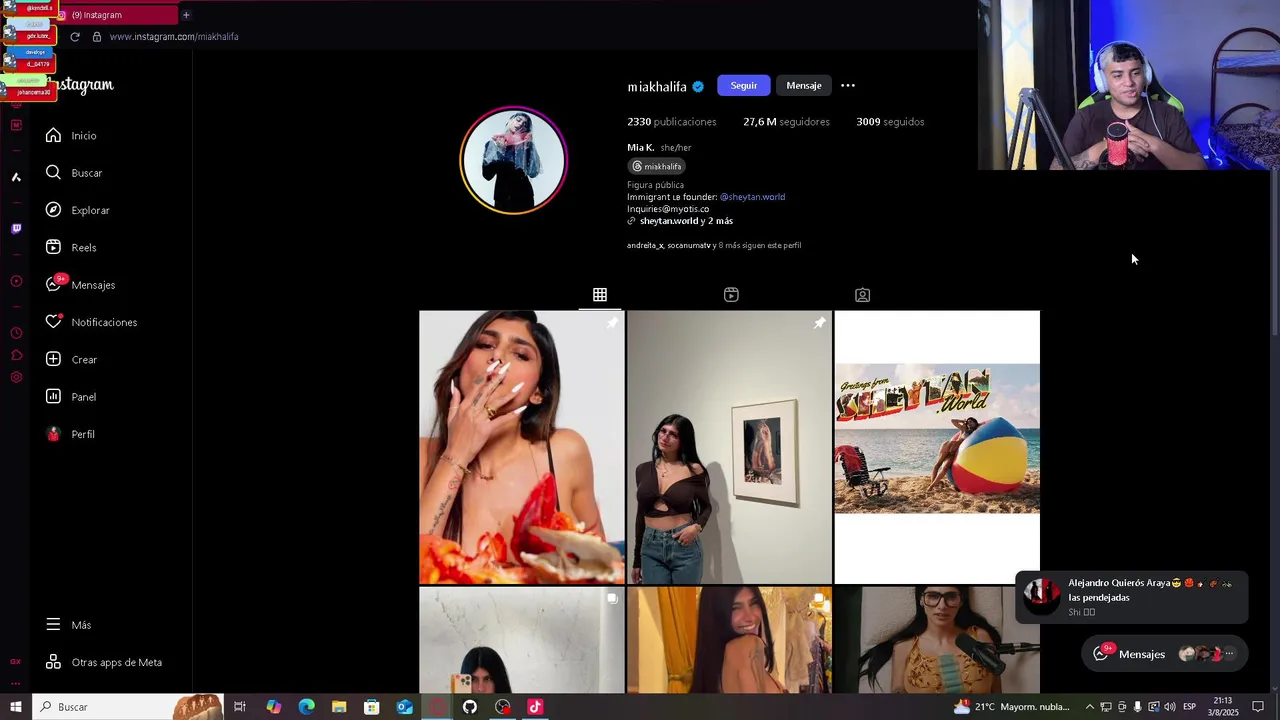
Task: Click the Aria icon in browser sidebar
Action: pos(16,177)
